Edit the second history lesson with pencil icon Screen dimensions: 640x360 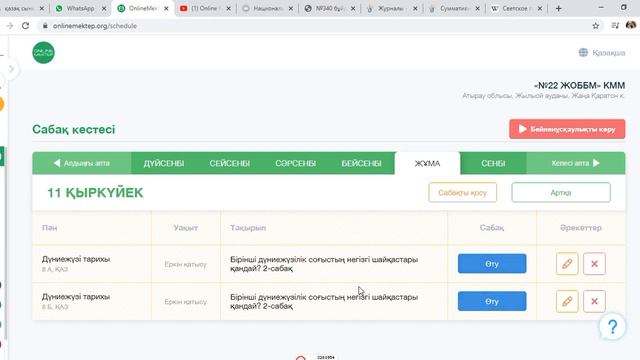[567, 301]
